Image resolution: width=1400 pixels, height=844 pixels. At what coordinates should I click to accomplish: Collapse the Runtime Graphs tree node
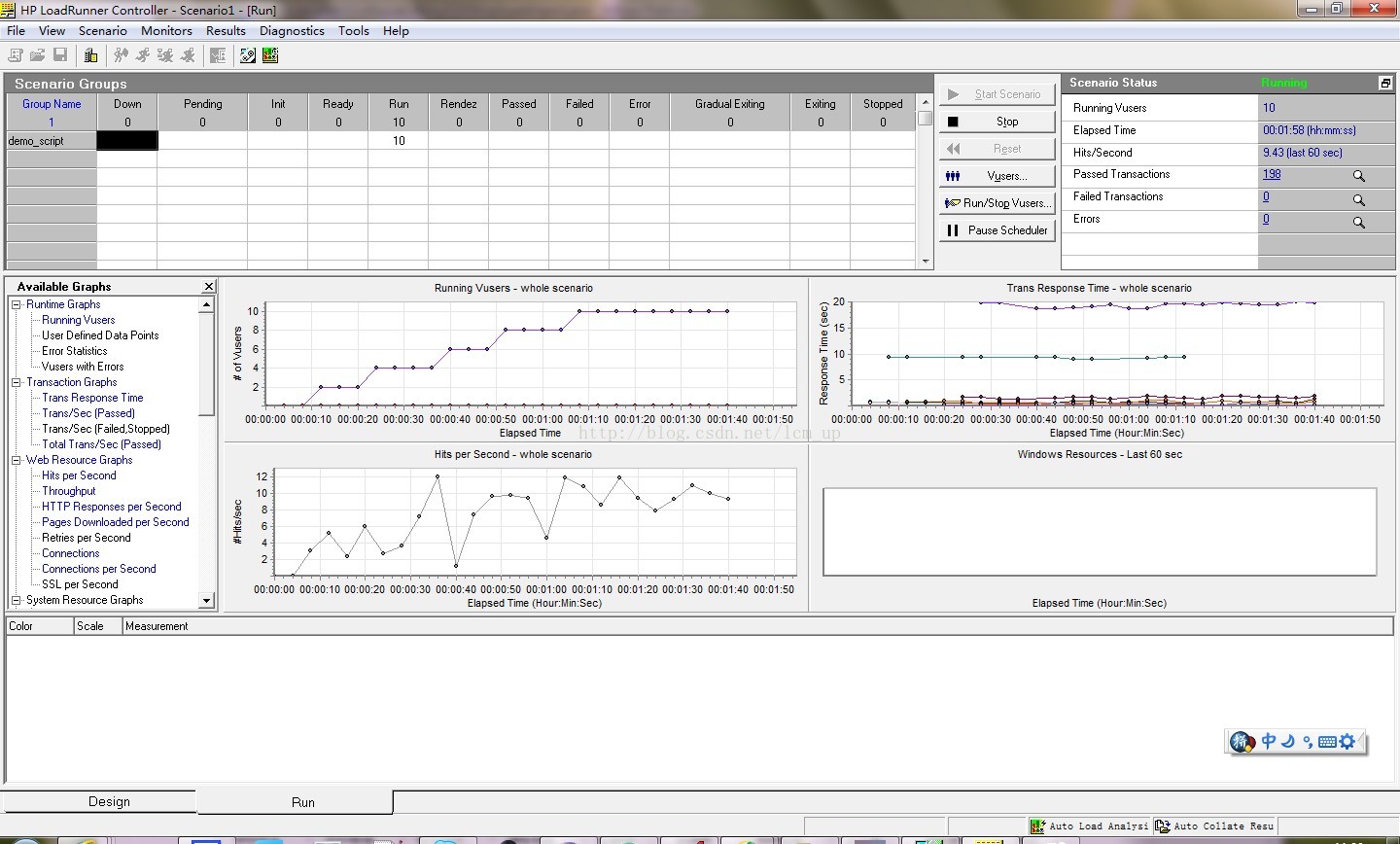(17, 304)
